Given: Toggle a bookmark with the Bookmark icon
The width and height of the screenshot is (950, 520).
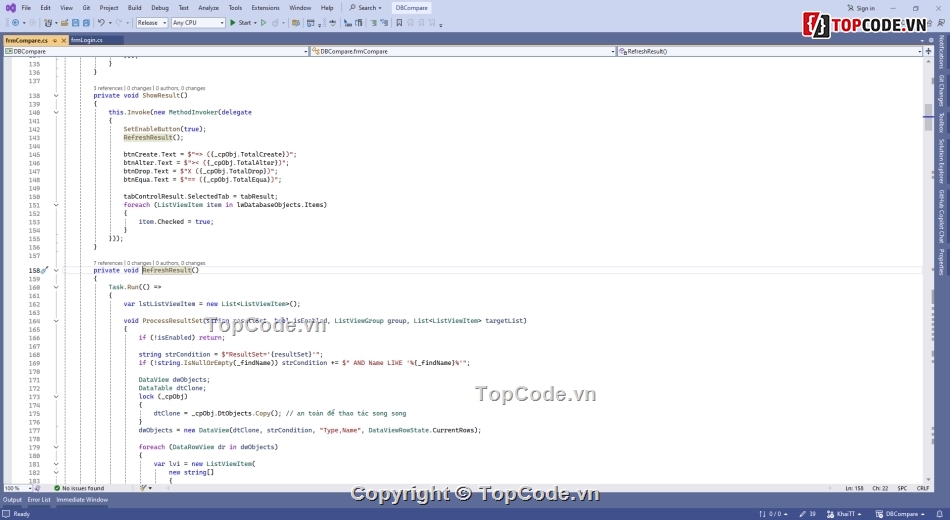Looking at the screenshot, I should pyautogui.click(x=399, y=22).
